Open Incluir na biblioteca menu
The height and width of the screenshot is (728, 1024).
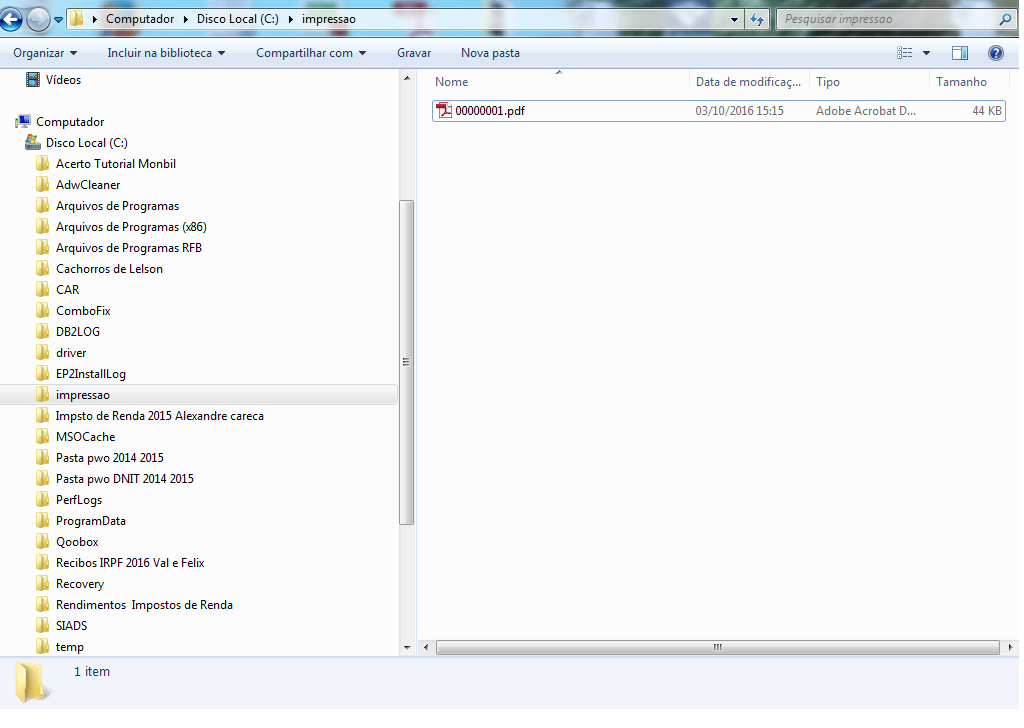click(166, 53)
